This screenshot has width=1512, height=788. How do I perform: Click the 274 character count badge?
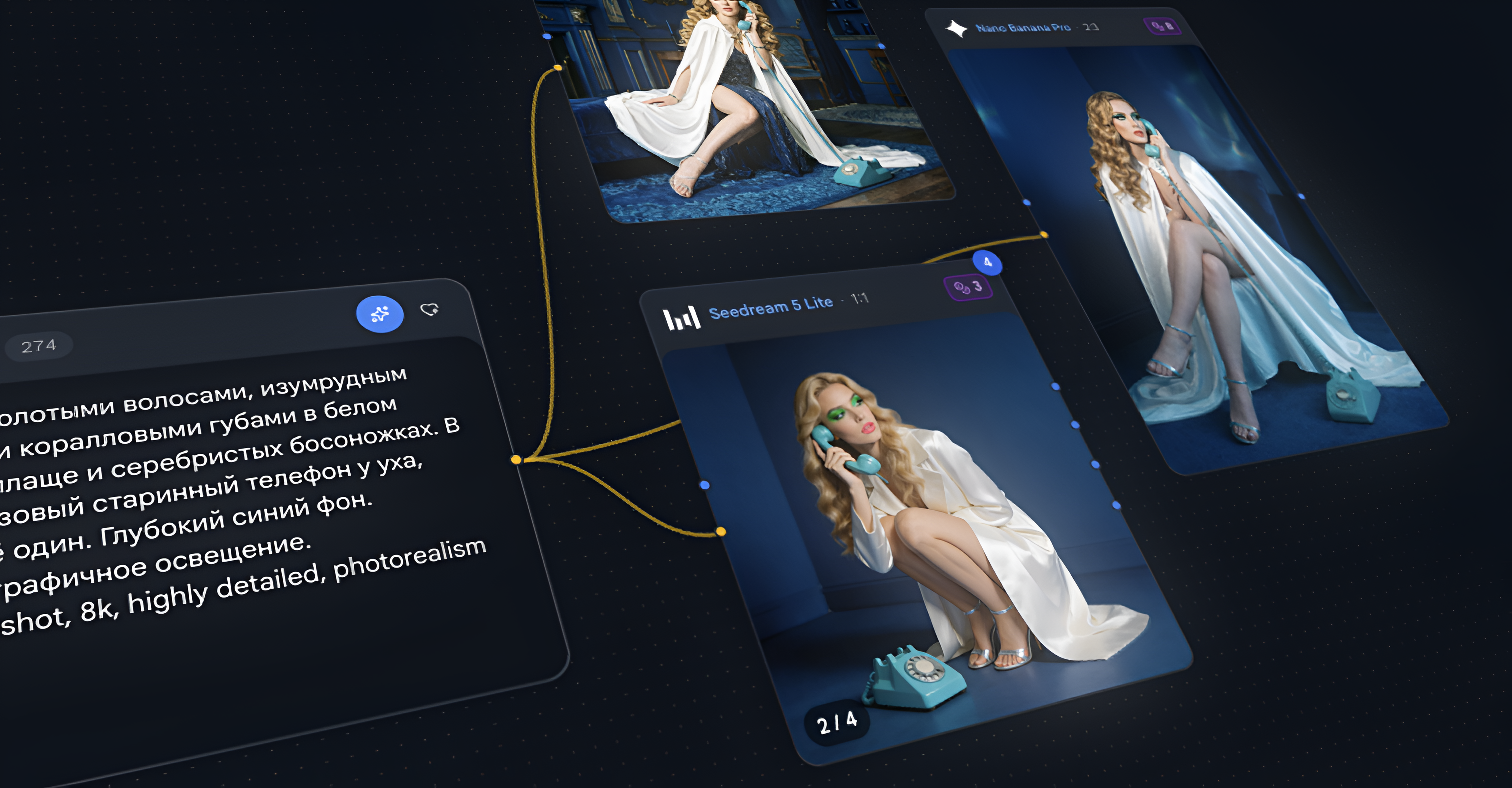38,346
